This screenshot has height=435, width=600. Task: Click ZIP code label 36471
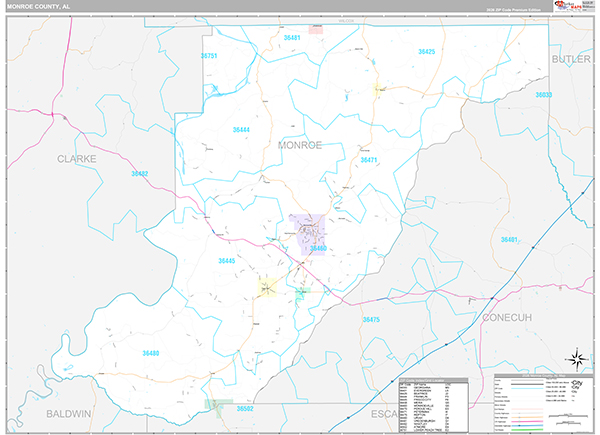coord(368,160)
